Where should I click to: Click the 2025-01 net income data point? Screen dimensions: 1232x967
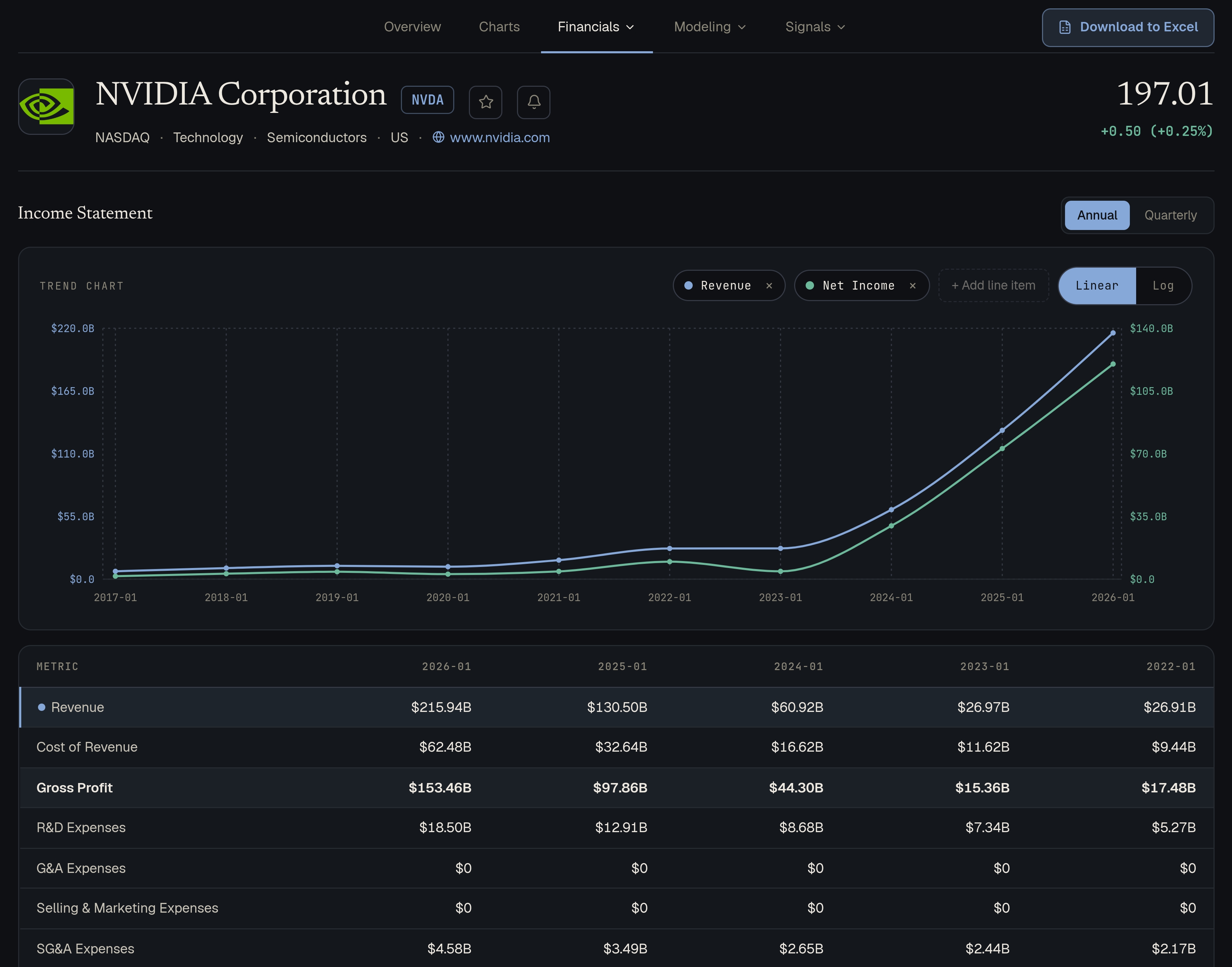tap(1002, 448)
